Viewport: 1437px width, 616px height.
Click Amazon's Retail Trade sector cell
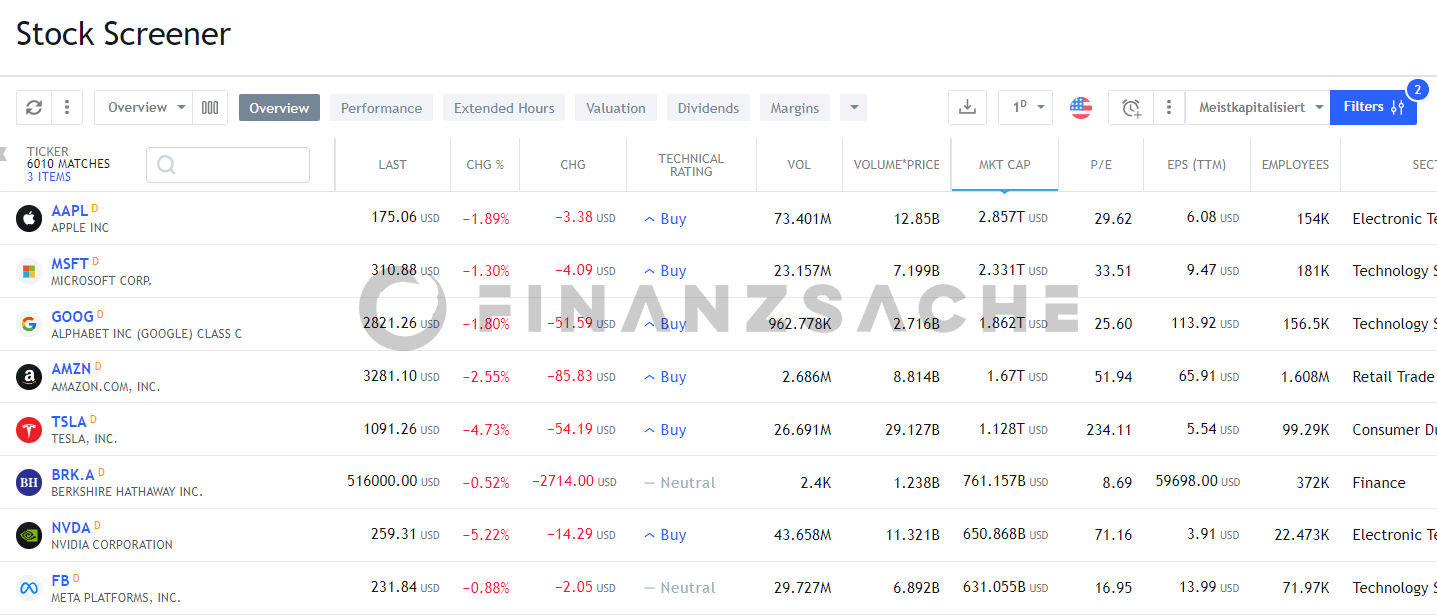[x=1393, y=377]
